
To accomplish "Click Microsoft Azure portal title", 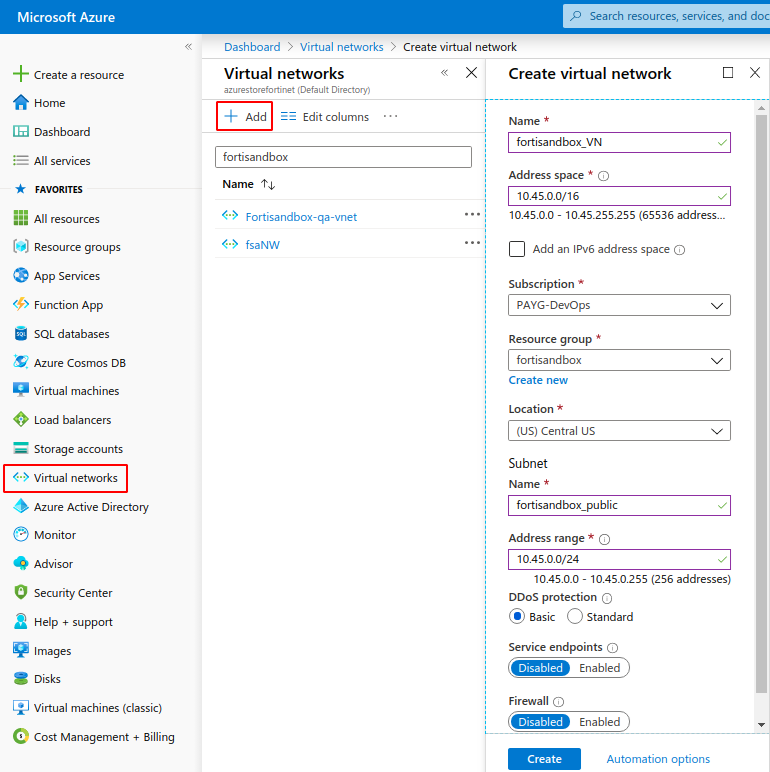I will click(x=66, y=17).
